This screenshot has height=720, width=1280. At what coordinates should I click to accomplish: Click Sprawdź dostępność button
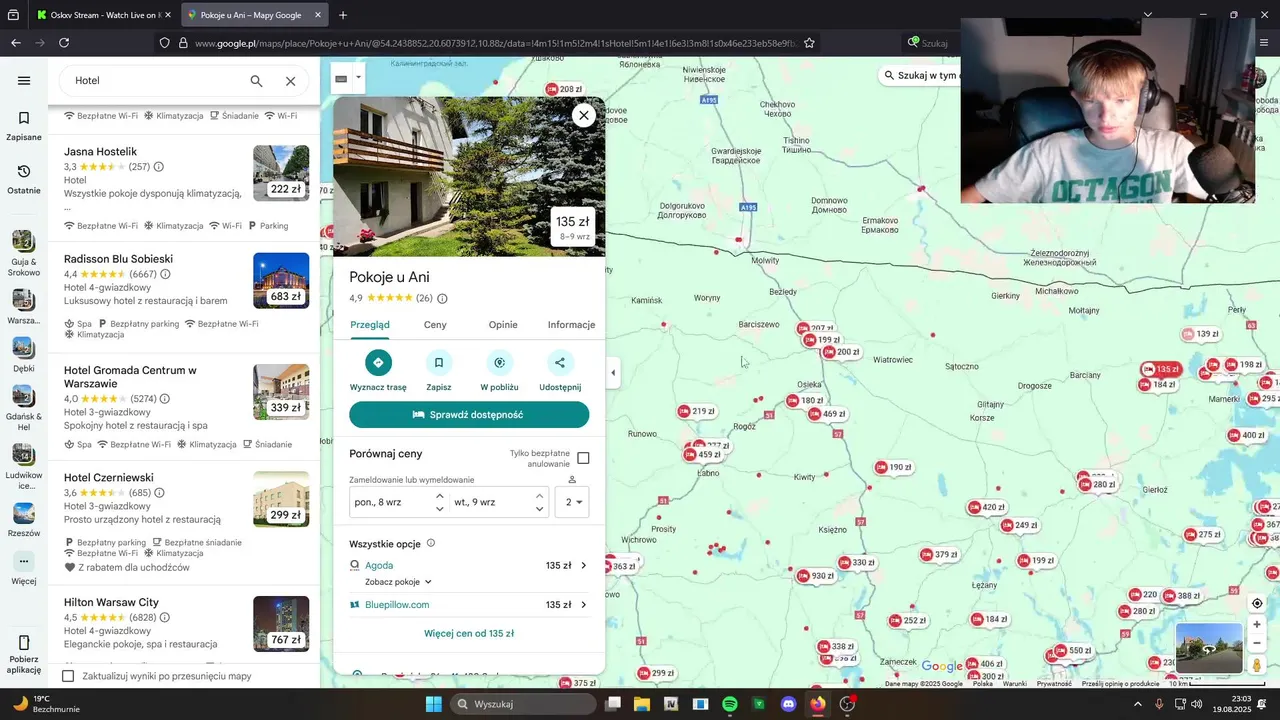tap(469, 414)
